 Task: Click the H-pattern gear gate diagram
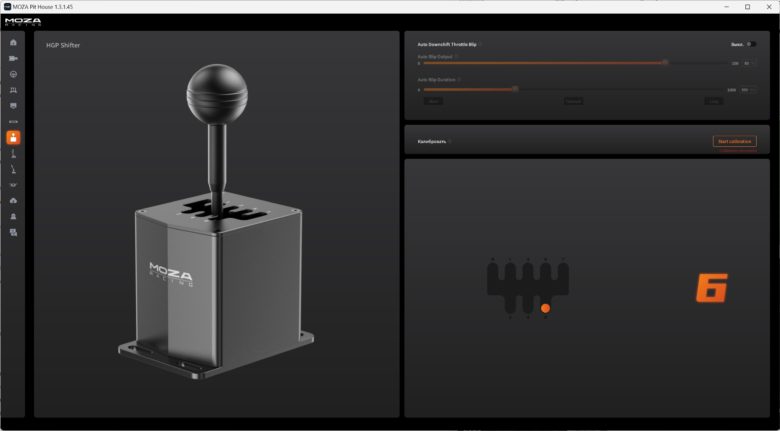[528, 288]
